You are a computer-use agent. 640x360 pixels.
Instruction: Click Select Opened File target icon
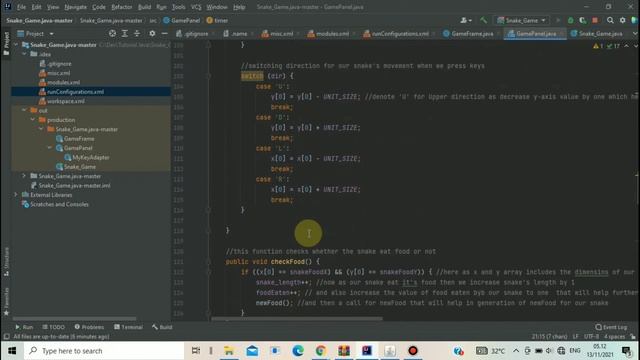click(112, 33)
